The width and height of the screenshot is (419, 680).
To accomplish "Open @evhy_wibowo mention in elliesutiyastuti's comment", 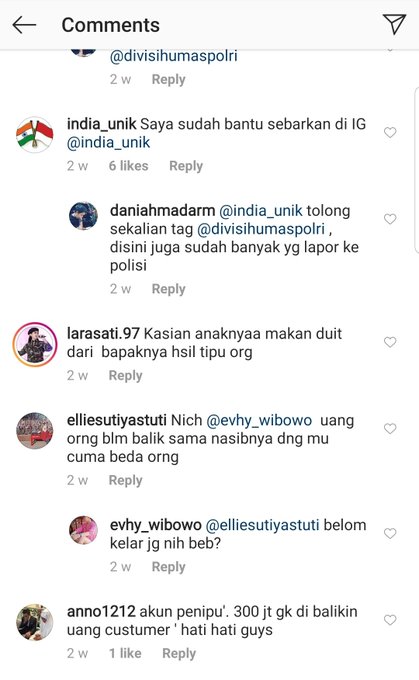I will pos(259,421).
